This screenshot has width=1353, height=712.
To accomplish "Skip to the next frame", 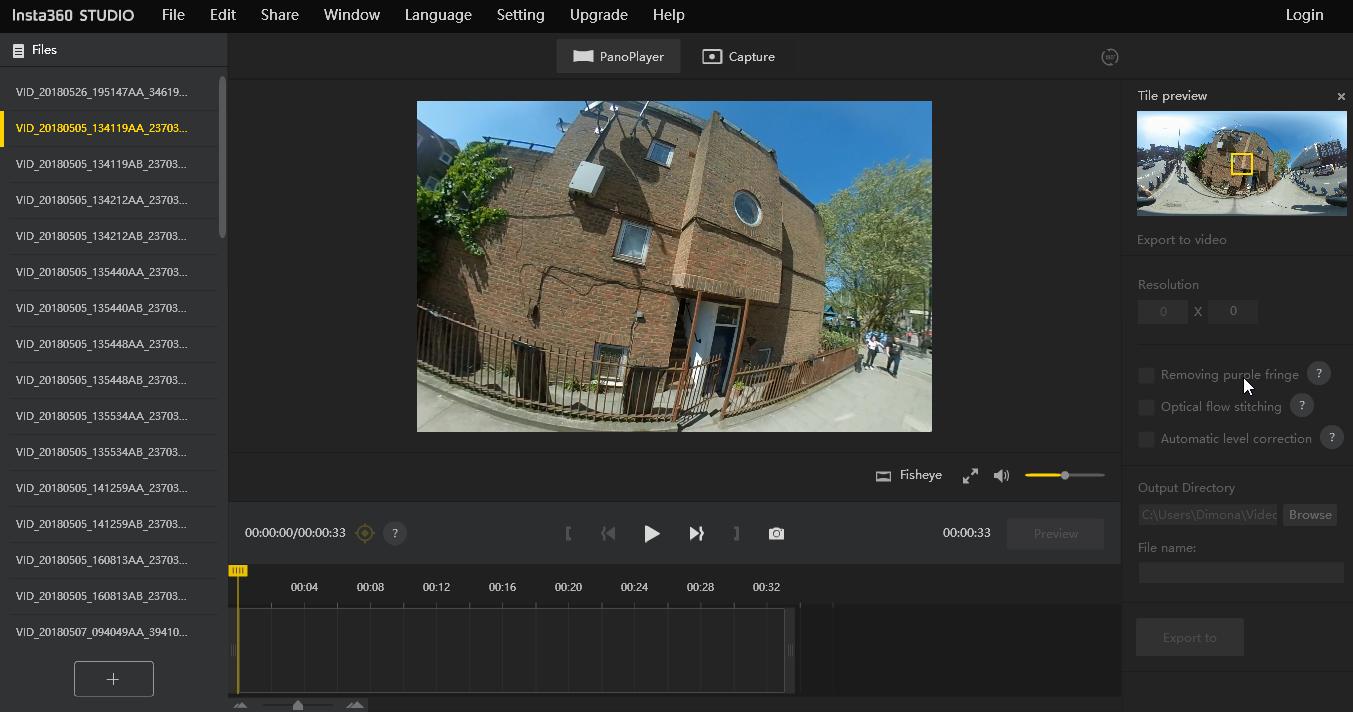I will tap(696, 534).
